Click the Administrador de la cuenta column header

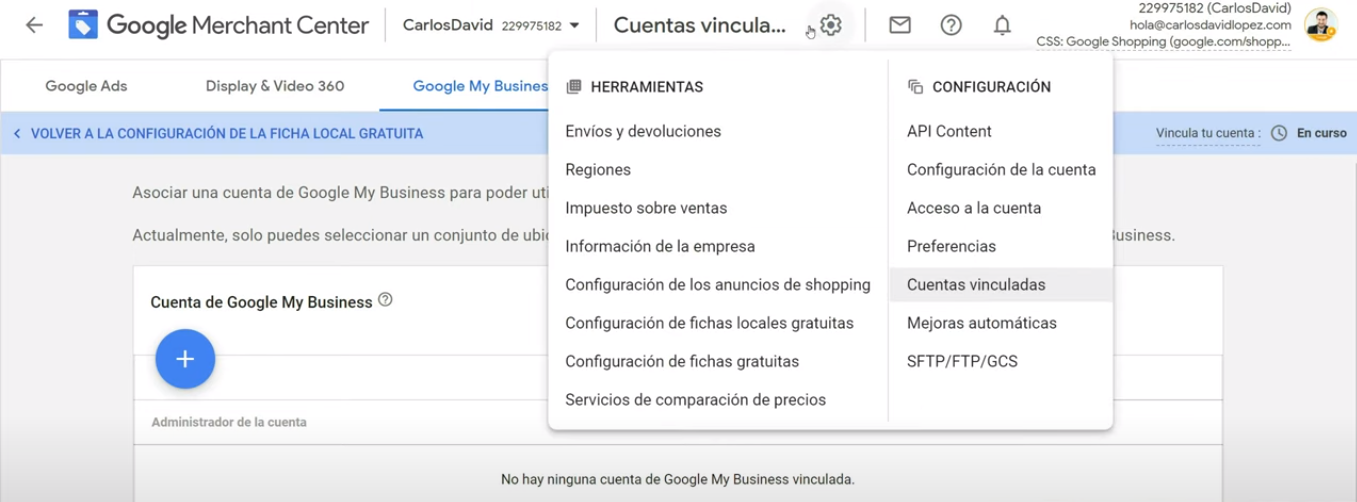[229, 422]
